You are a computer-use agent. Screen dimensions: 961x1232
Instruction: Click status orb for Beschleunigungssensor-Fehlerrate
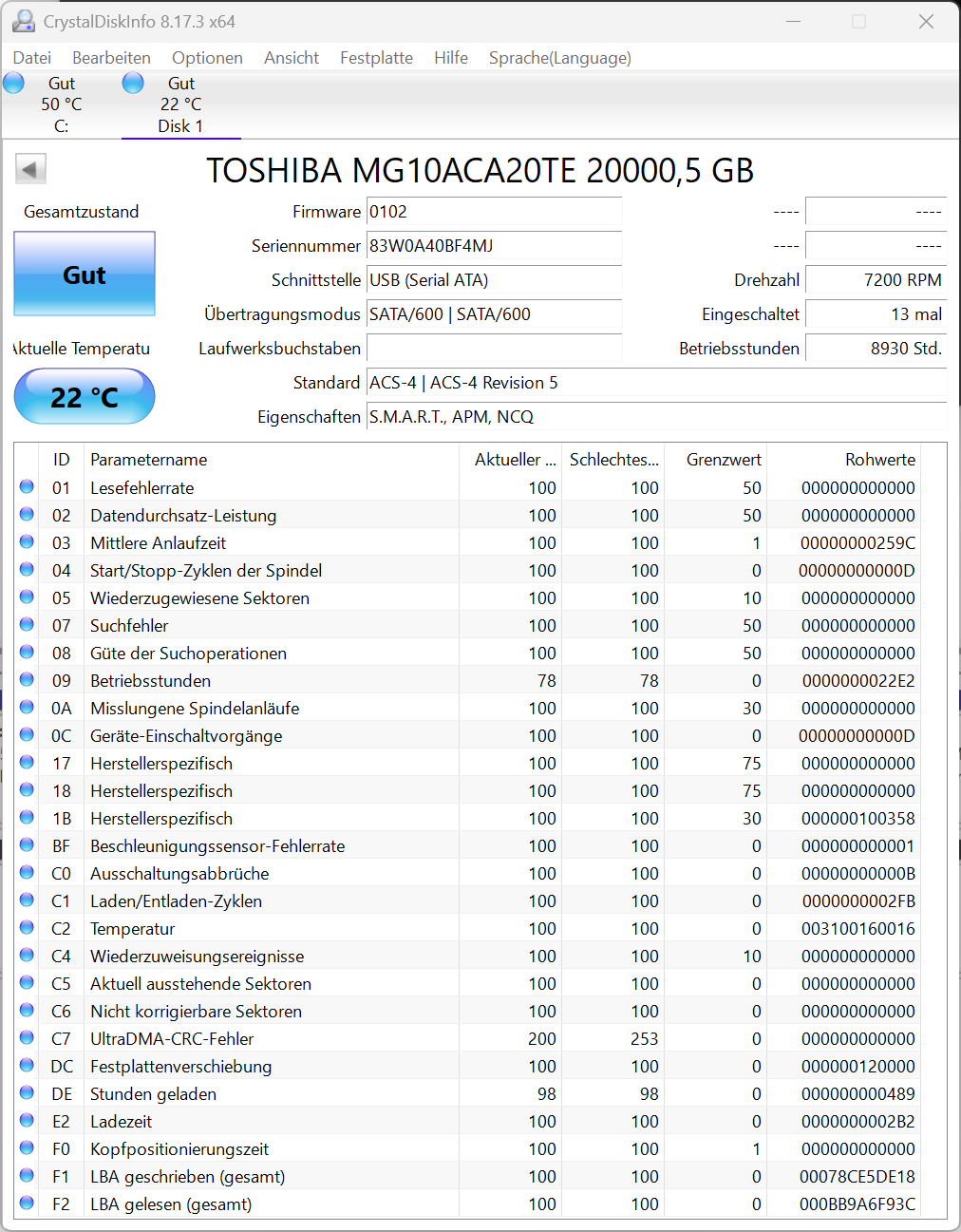[27, 844]
